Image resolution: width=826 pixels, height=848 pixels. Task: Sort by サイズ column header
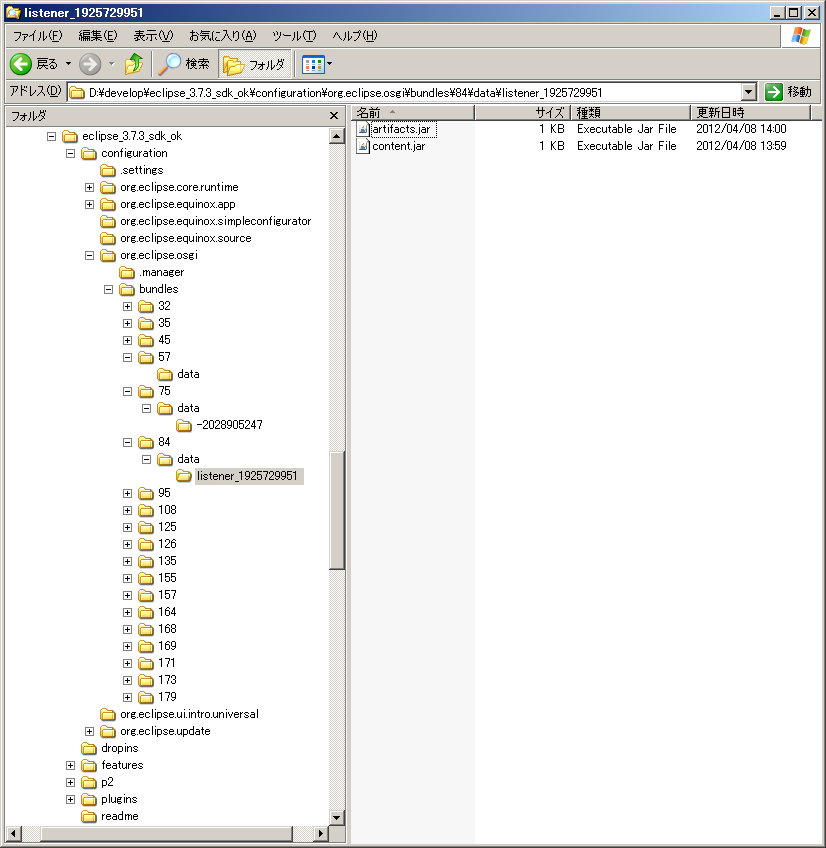coord(523,112)
